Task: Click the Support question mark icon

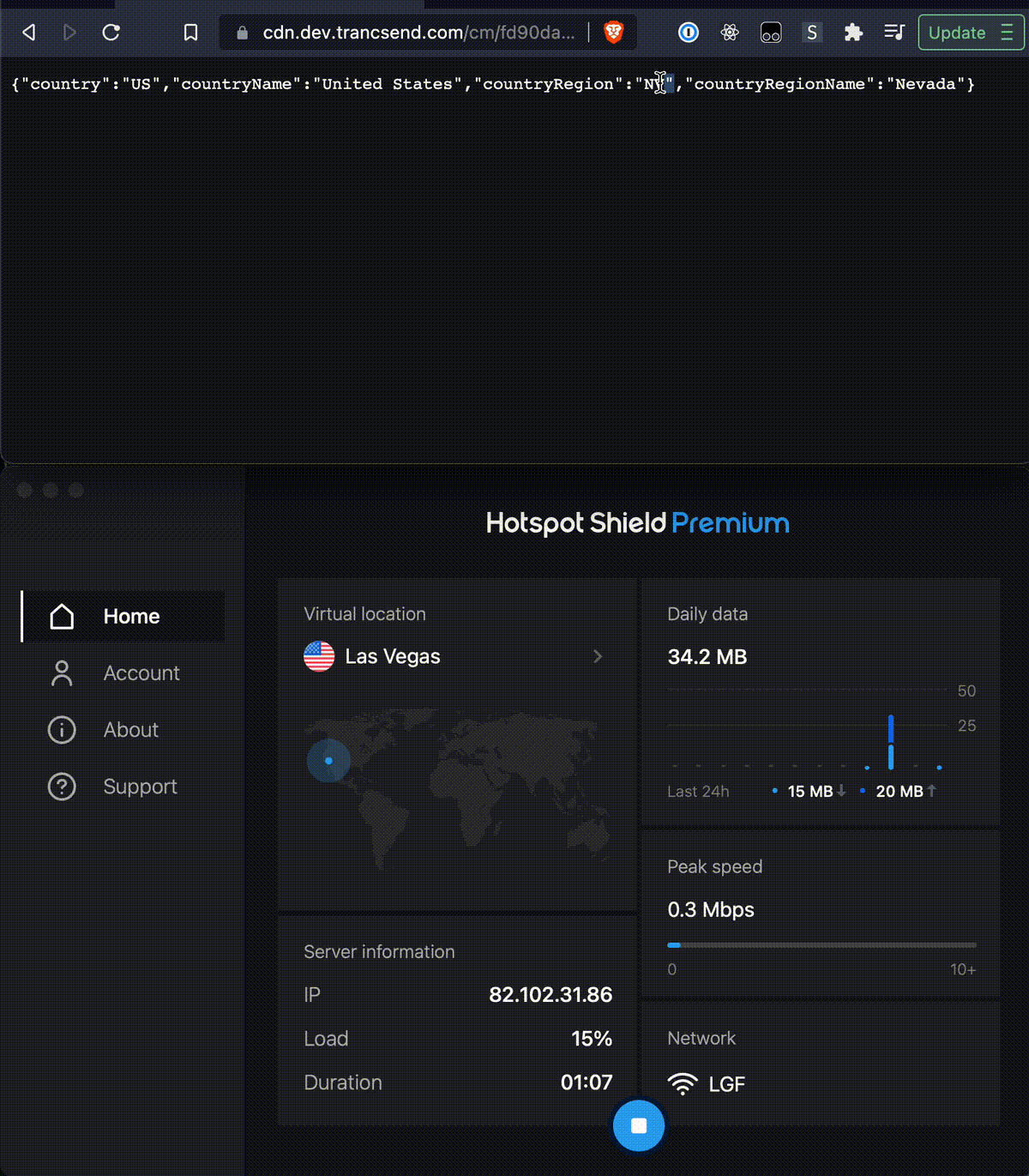Action: coord(62,787)
